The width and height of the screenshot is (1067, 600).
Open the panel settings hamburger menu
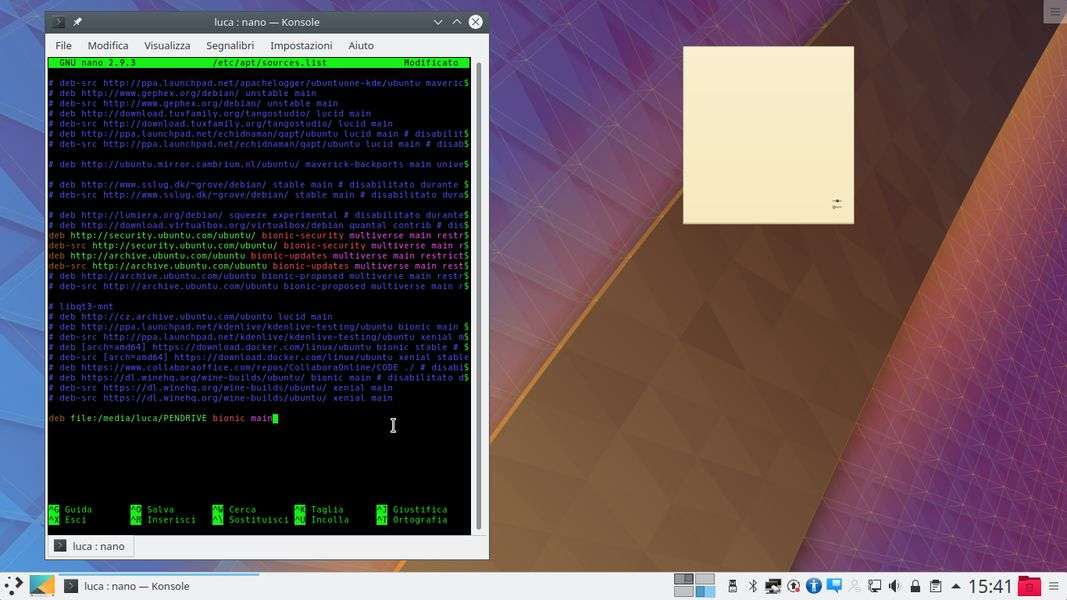point(1053,586)
